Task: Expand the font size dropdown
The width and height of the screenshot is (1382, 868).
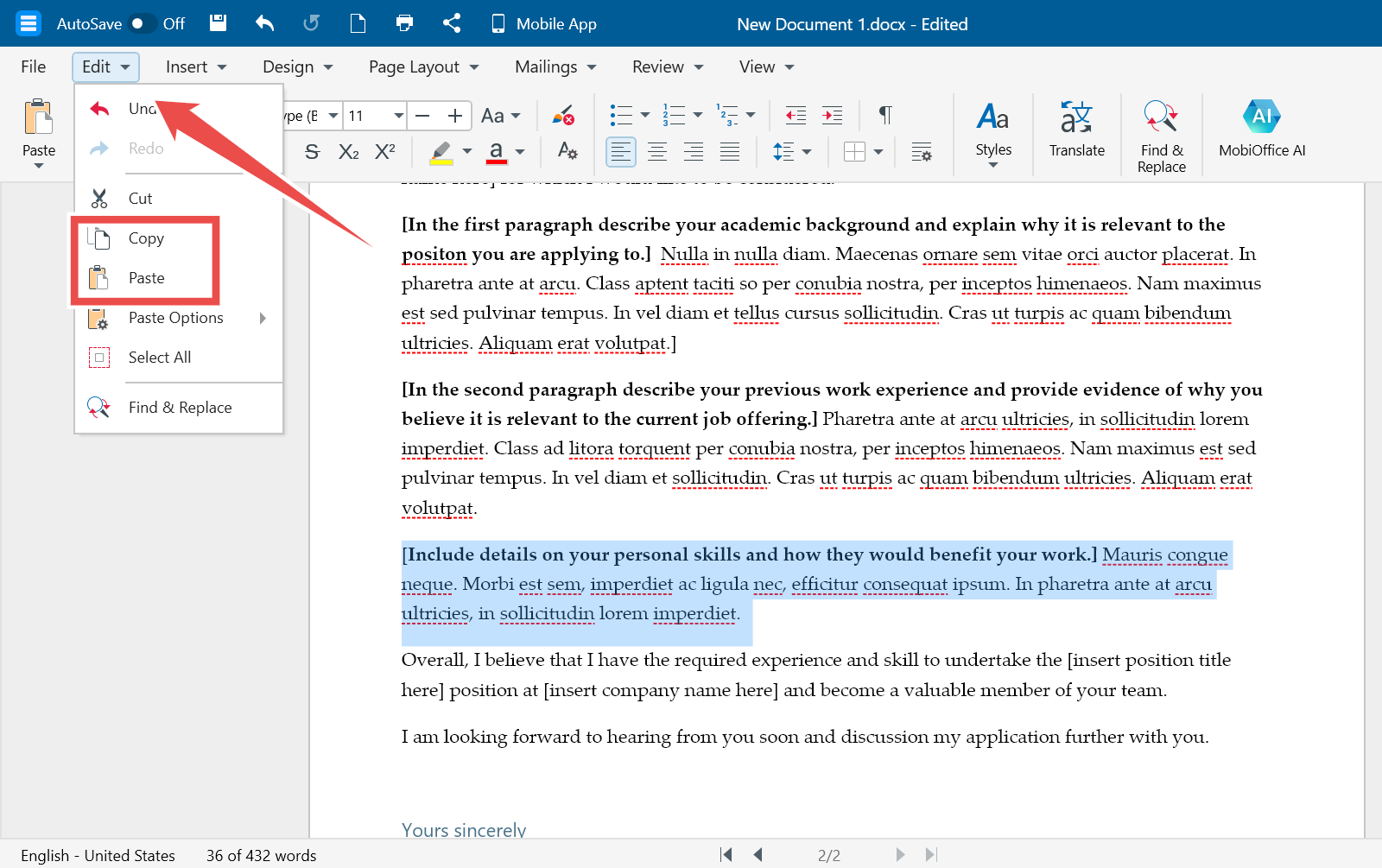Action: [x=398, y=116]
